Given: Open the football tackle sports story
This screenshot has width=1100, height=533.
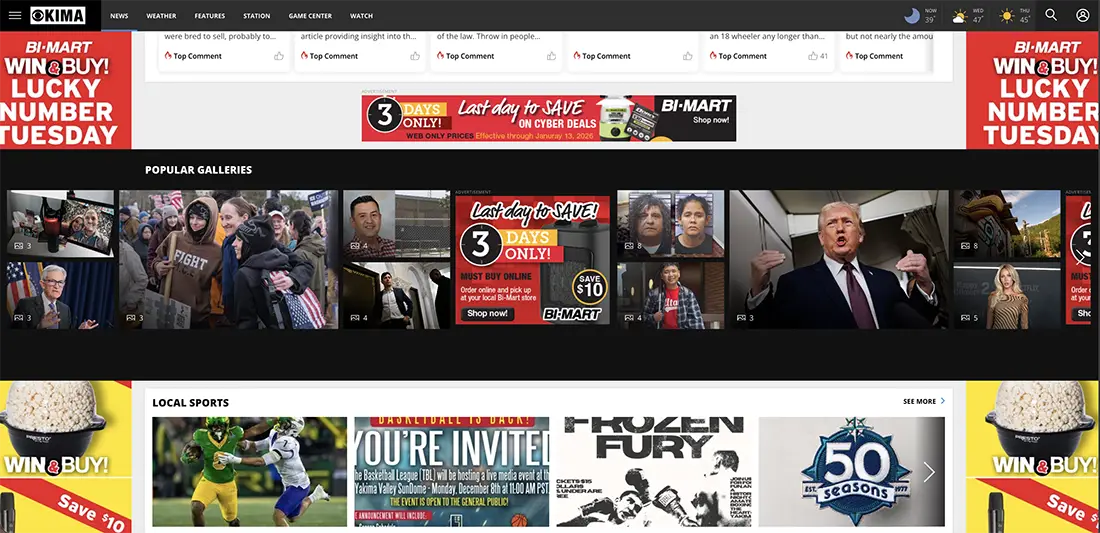Looking at the screenshot, I should [x=249, y=472].
